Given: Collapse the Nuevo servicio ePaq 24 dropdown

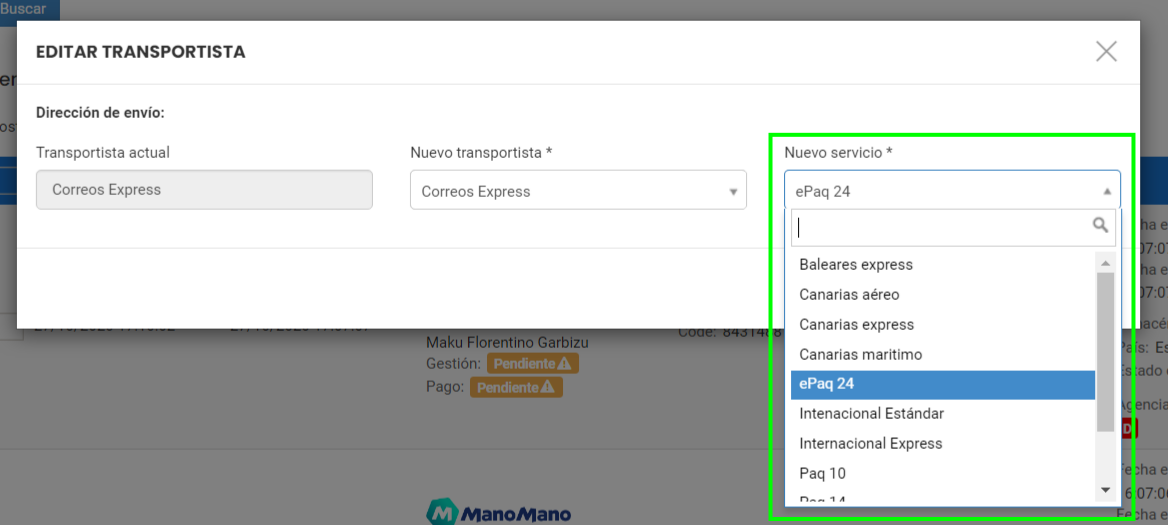Looking at the screenshot, I should pyautogui.click(x=952, y=190).
